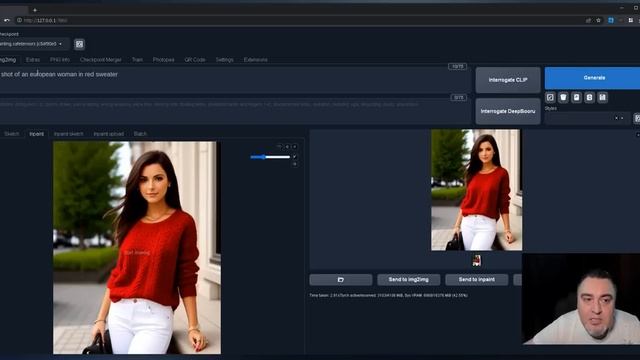Adjust the inpaint brush size slider
640x360 pixels.
click(x=270, y=157)
